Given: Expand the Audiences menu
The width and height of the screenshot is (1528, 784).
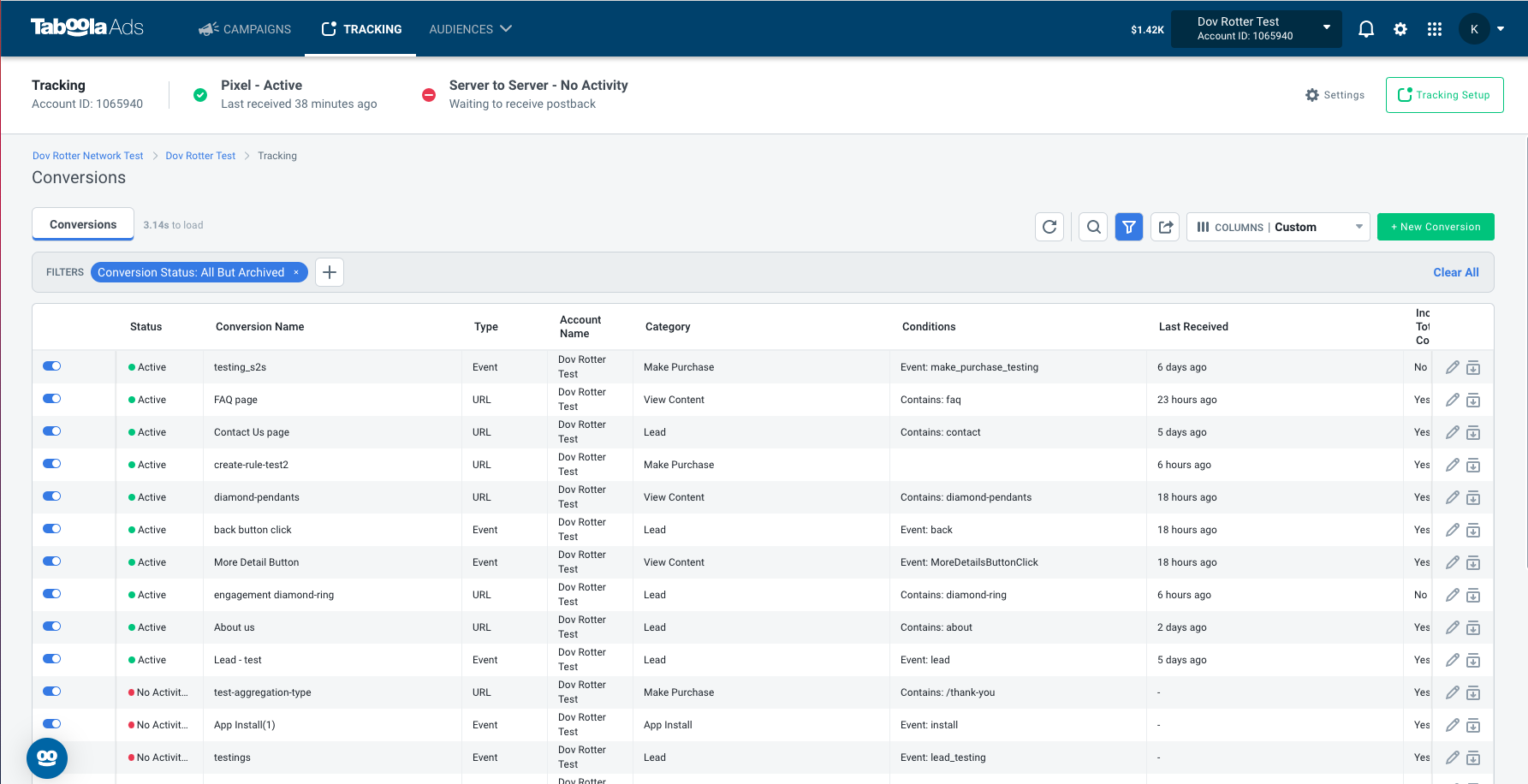Looking at the screenshot, I should 470,29.
